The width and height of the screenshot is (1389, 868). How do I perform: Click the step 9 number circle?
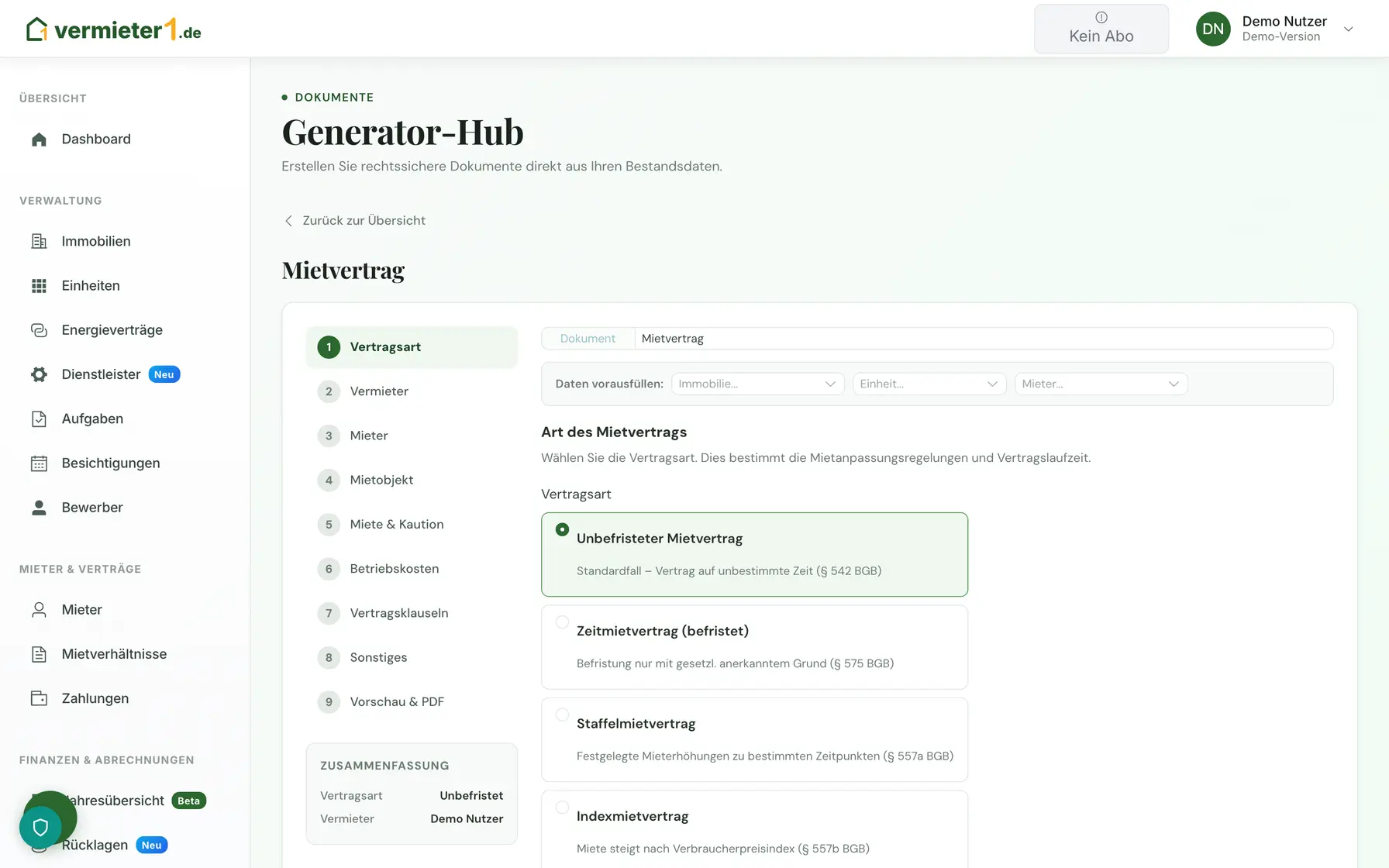point(329,702)
